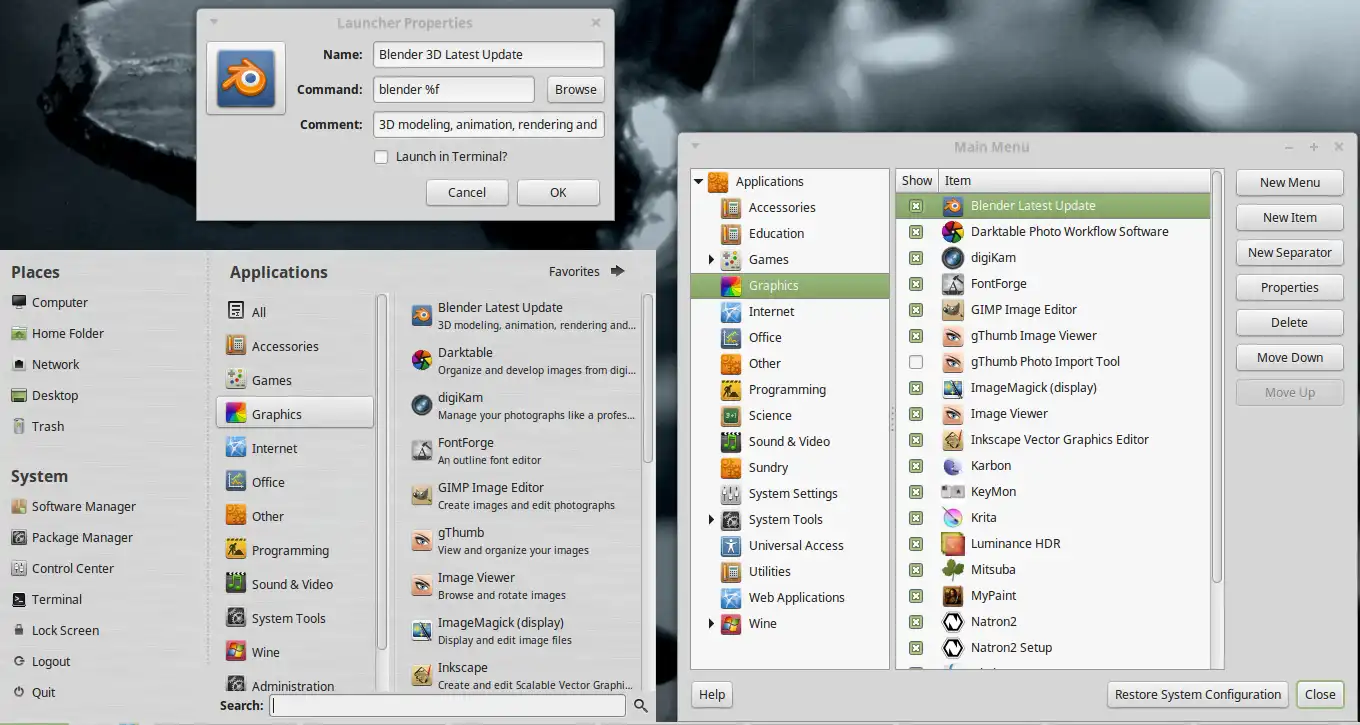Uncheck Show for gThumb Image Viewer
Image resolution: width=1360 pixels, height=725 pixels.
916,336
